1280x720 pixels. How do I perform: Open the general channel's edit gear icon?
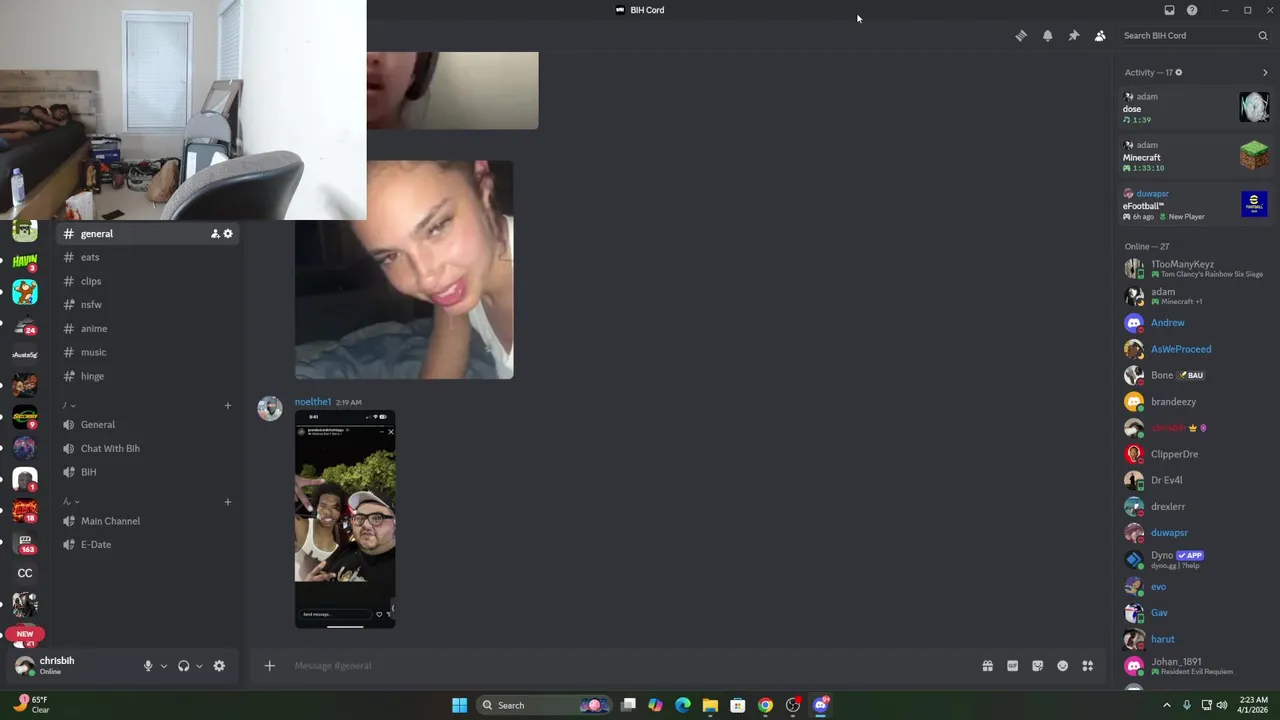click(x=228, y=234)
